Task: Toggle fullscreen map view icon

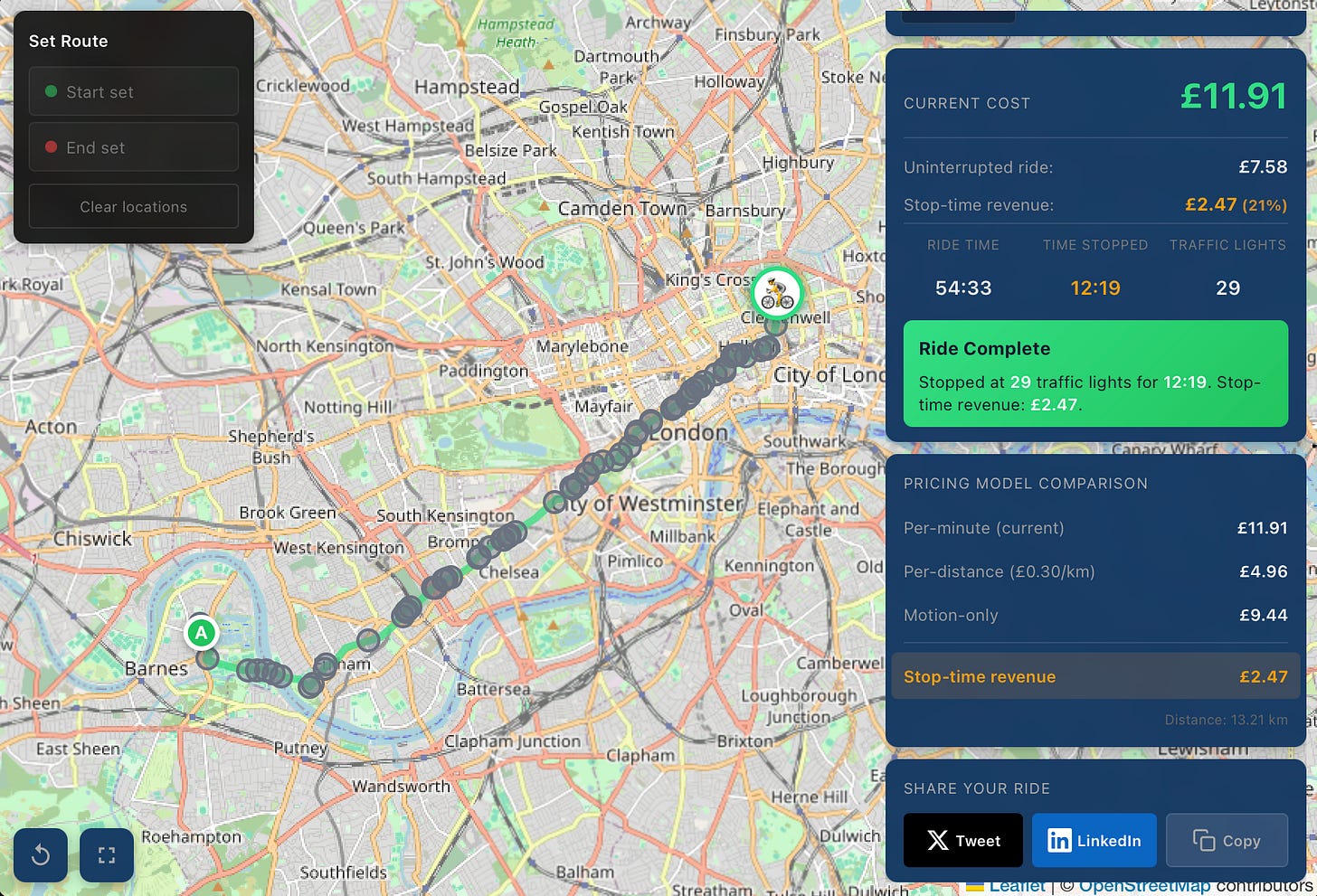Action: [107, 854]
